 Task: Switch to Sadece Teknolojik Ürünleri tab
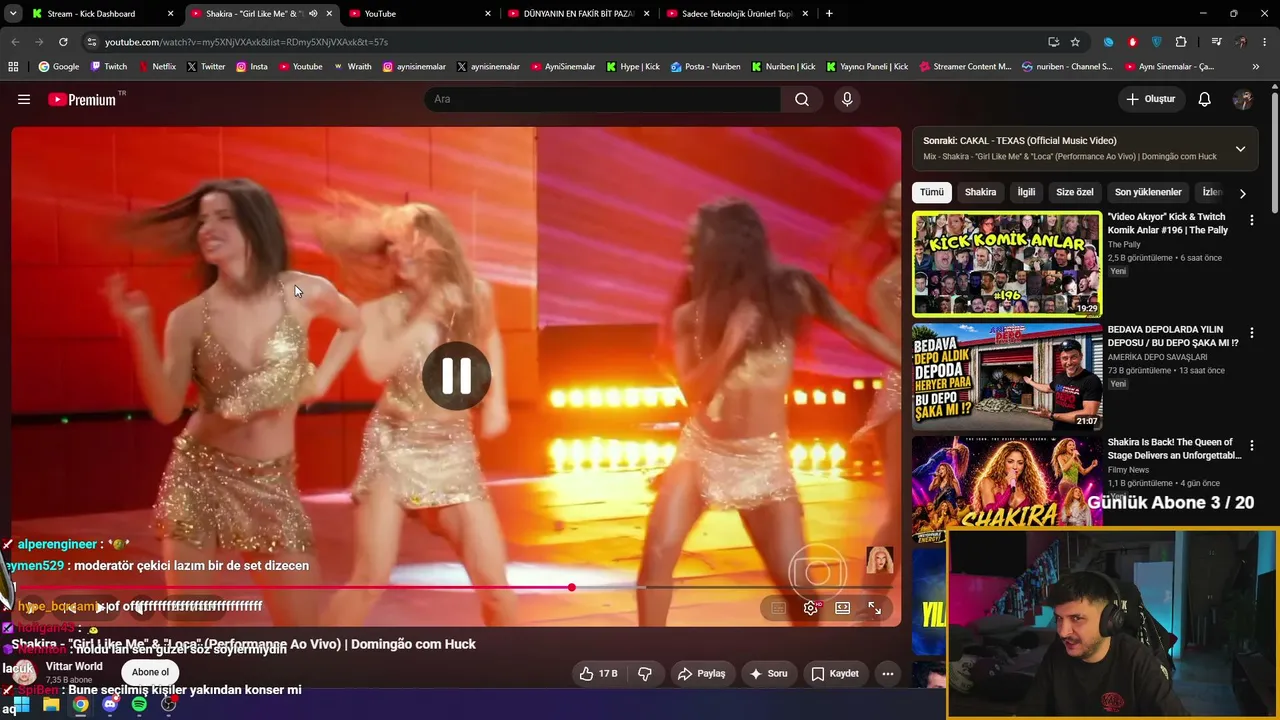coord(737,13)
